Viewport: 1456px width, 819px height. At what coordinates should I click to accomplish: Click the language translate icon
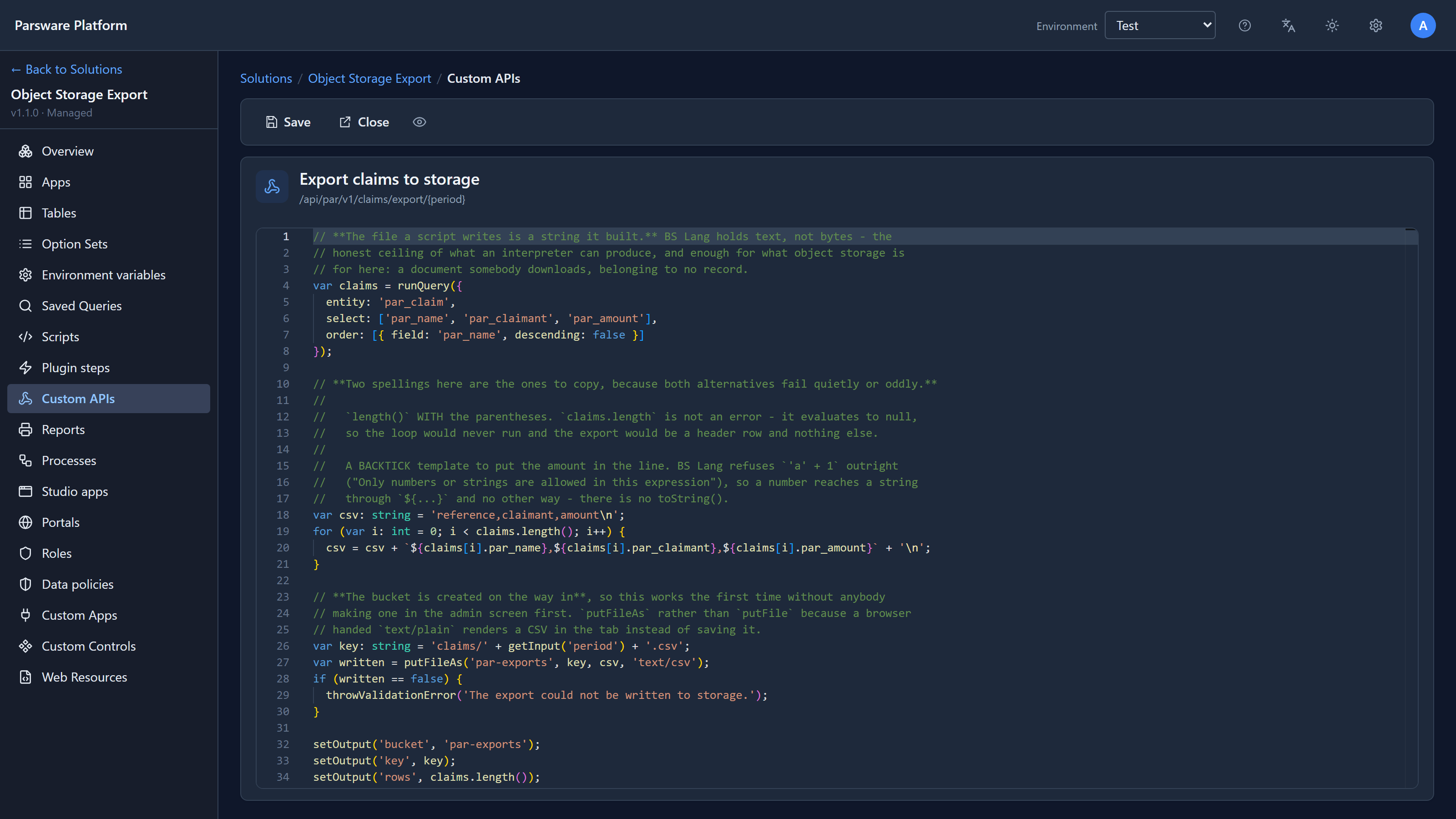coord(1288,25)
